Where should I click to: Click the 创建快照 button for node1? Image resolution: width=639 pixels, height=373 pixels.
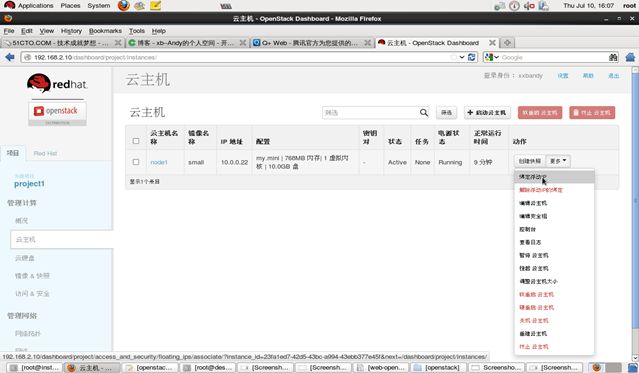(x=529, y=161)
